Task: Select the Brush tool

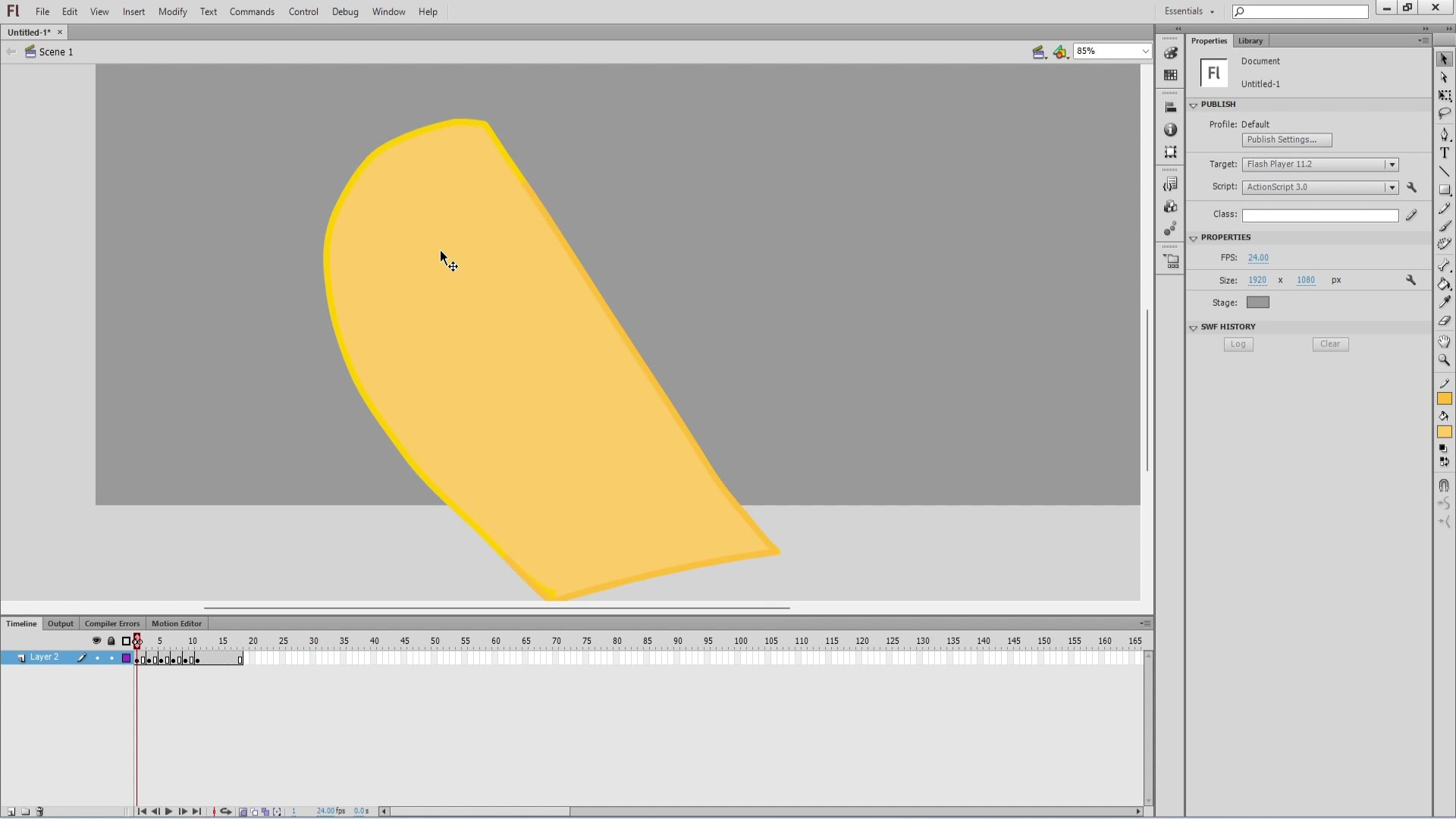Action: (x=1444, y=226)
